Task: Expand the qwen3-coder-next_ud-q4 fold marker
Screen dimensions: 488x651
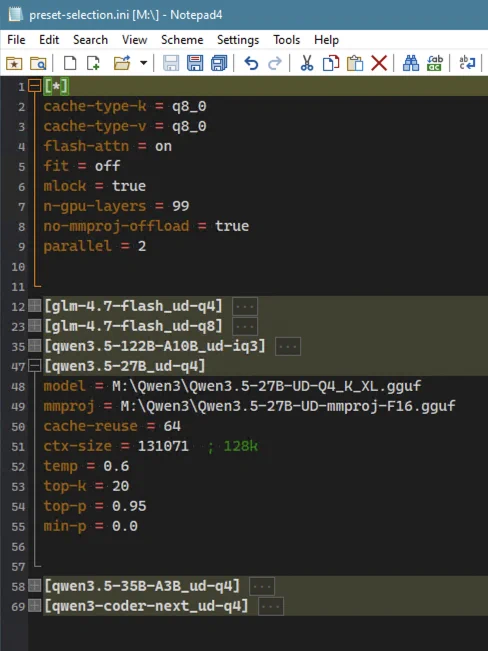Action: pyautogui.click(x=34, y=606)
